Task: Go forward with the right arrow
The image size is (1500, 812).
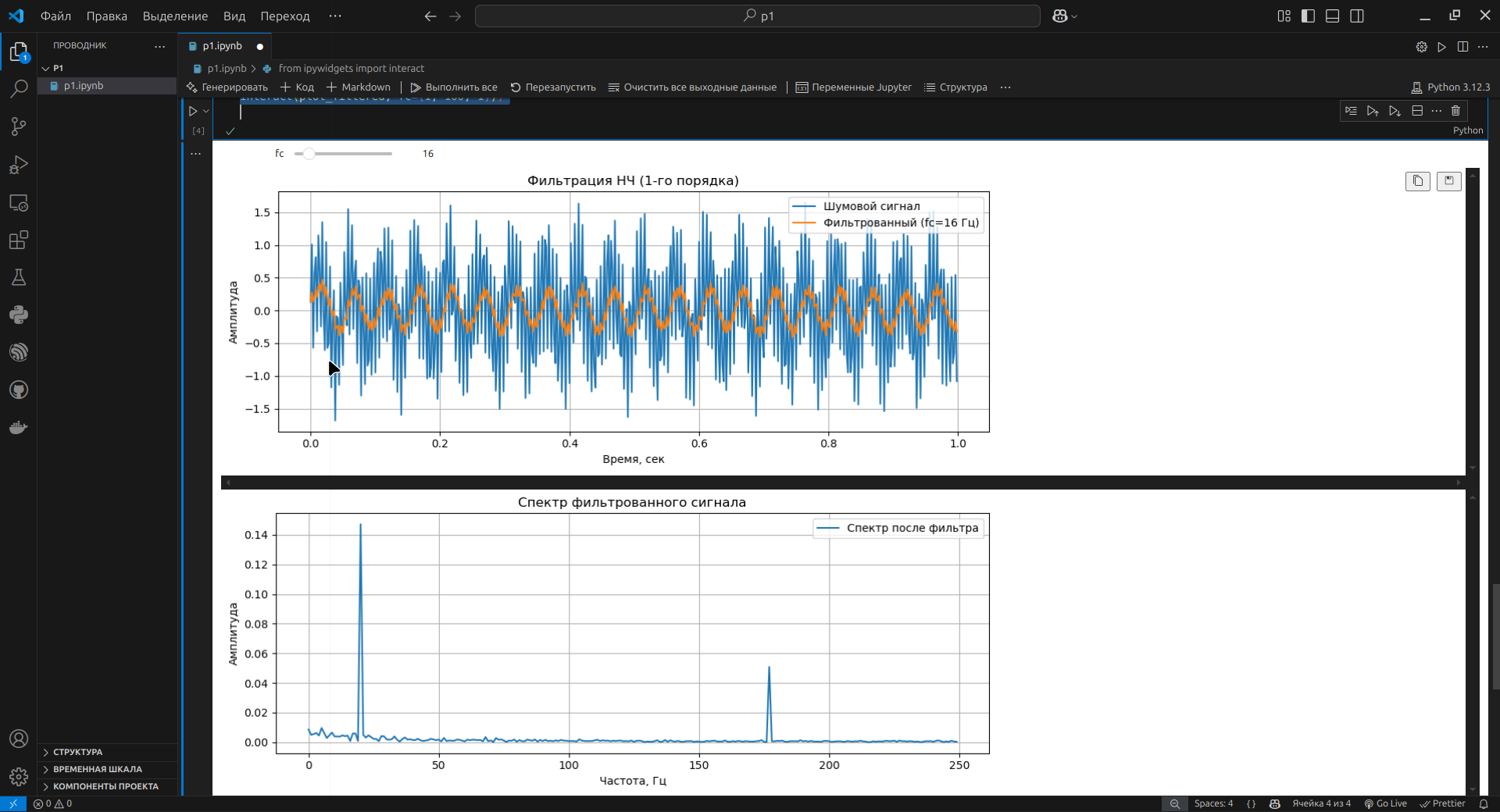Action: click(x=455, y=16)
